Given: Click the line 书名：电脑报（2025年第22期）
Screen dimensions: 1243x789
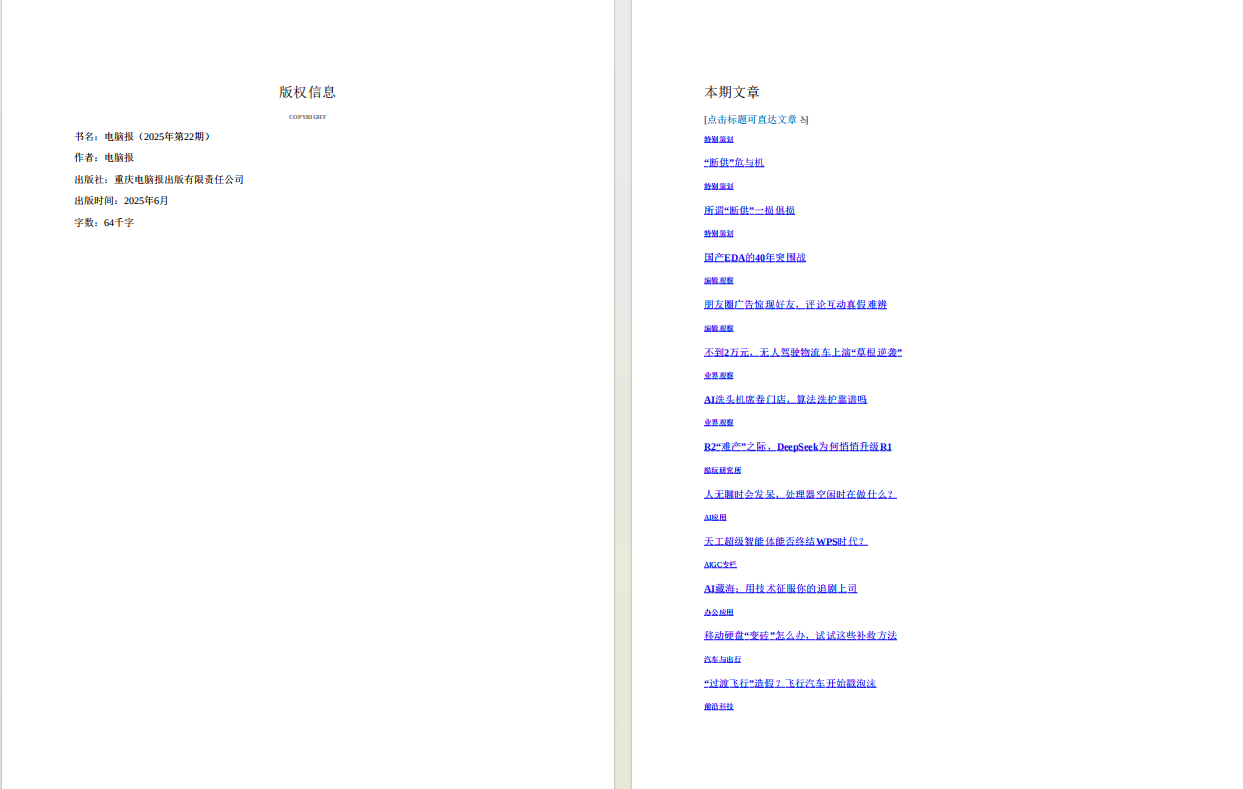Looking at the screenshot, I should (x=142, y=136).
